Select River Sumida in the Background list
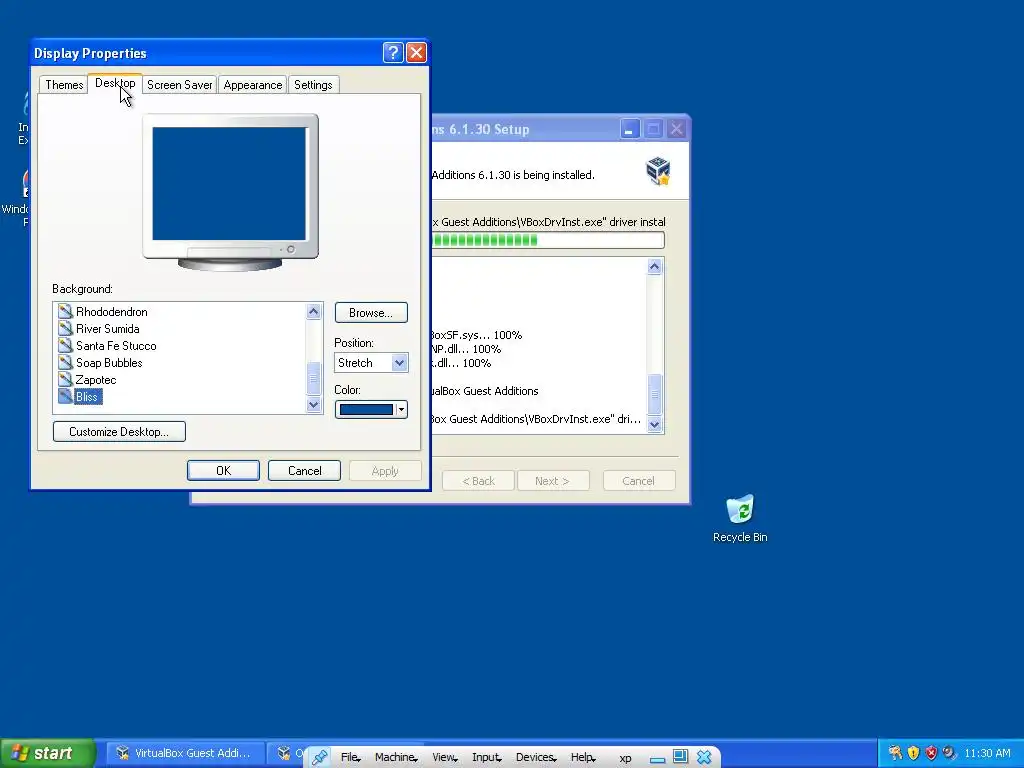 [x=108, y=328]
